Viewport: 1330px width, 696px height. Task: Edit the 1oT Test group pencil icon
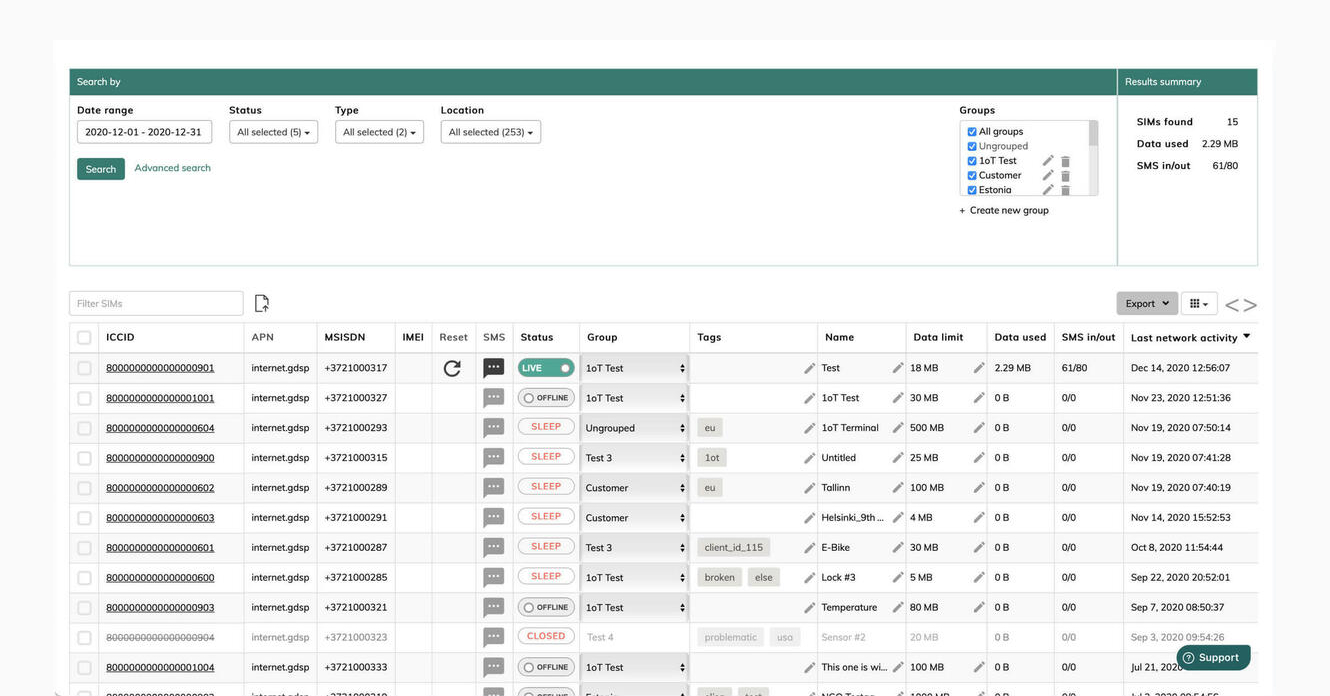pos(1048,160)
